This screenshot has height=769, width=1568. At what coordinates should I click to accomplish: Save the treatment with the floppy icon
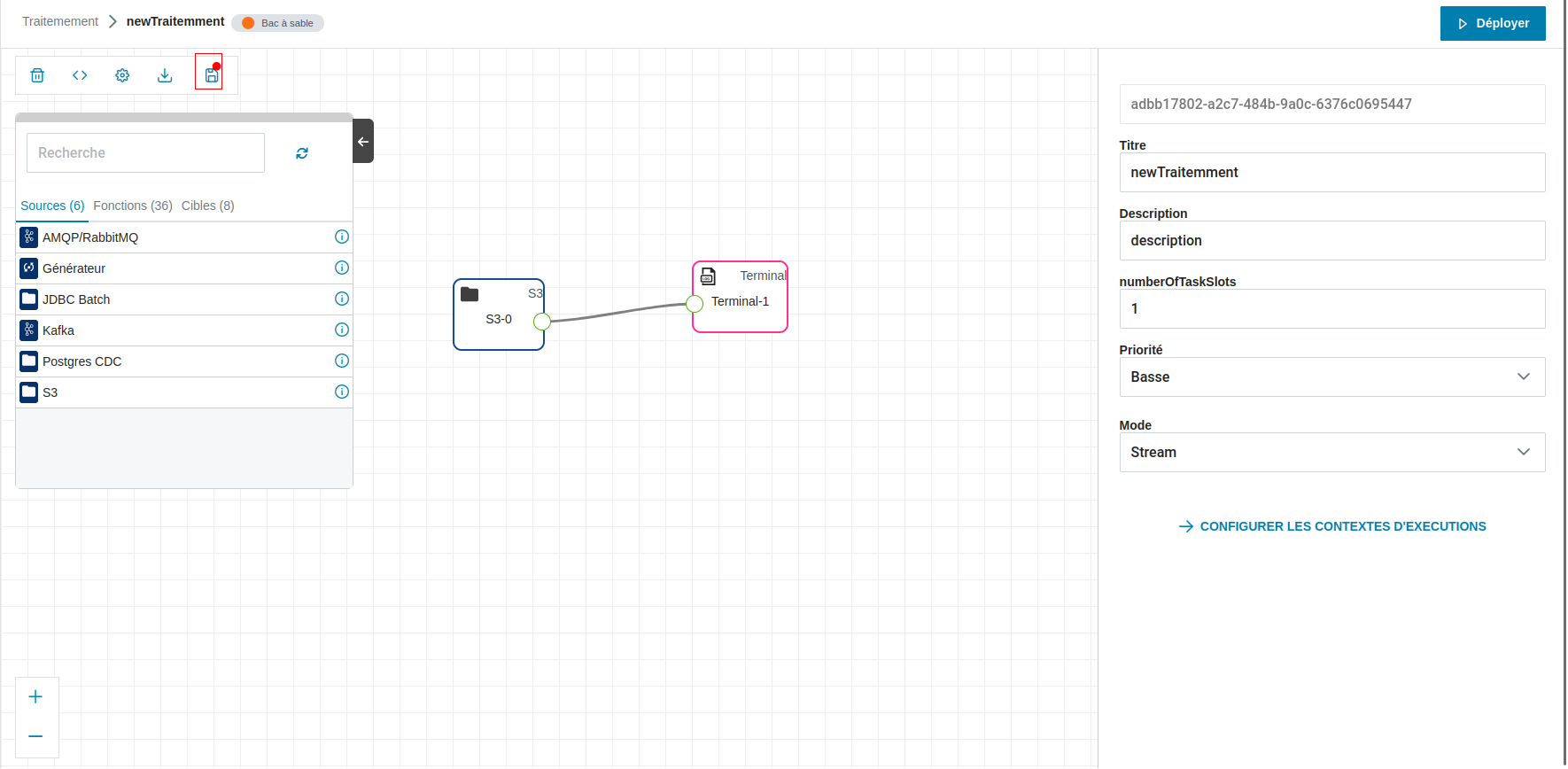click(x=211, y=75)
